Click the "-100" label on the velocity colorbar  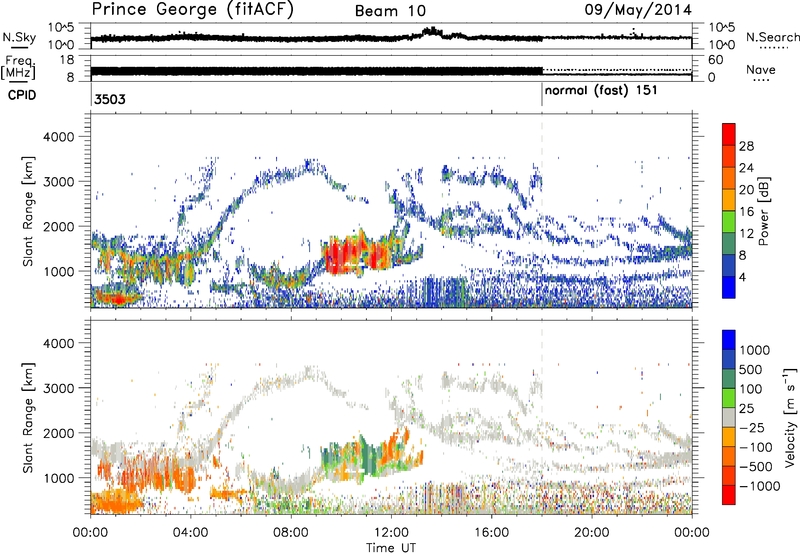pos(756,447)
